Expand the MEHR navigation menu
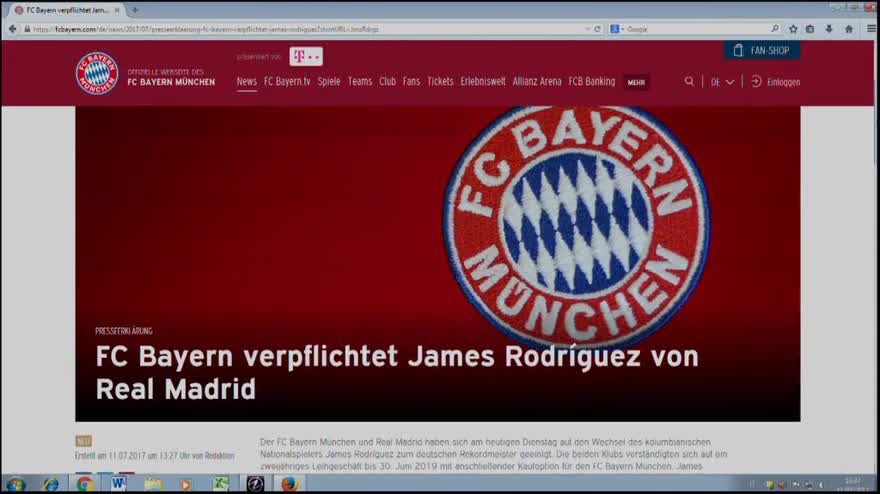Image resolution: width=880 pixels, height=494 pixels. point(636,82)
